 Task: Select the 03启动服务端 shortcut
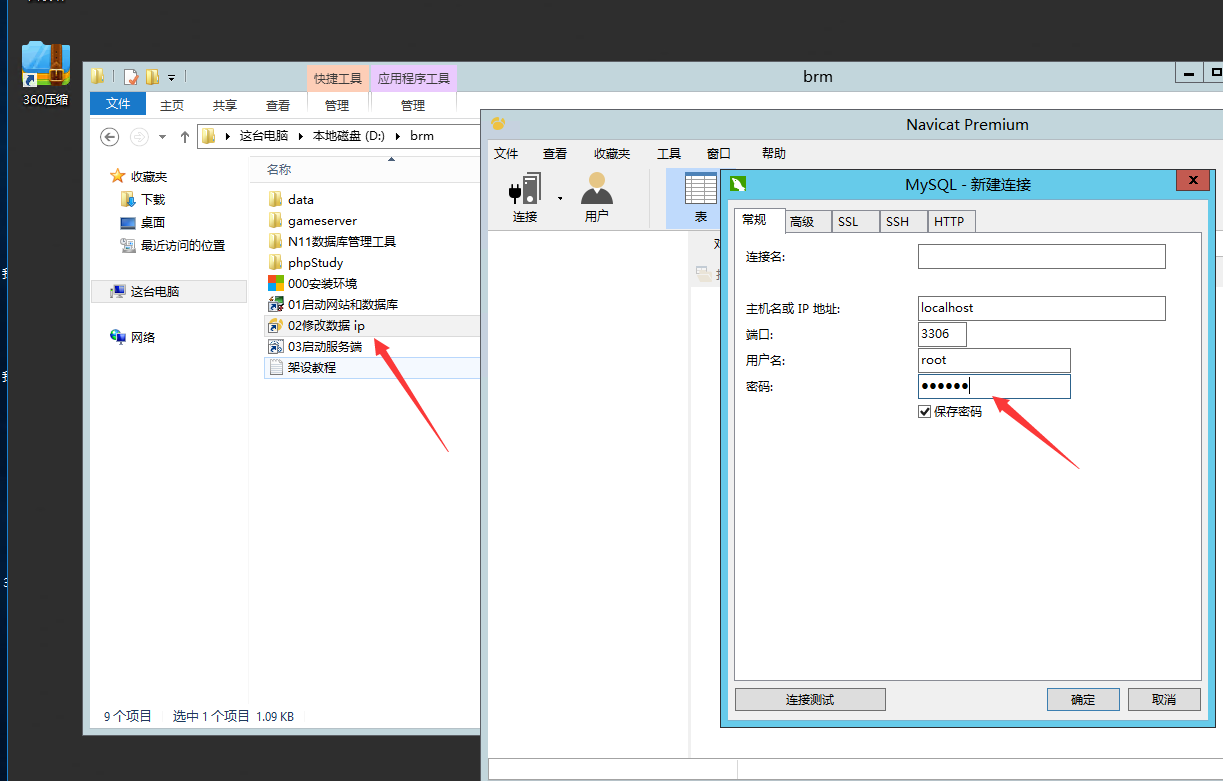[x=315, y=347]
